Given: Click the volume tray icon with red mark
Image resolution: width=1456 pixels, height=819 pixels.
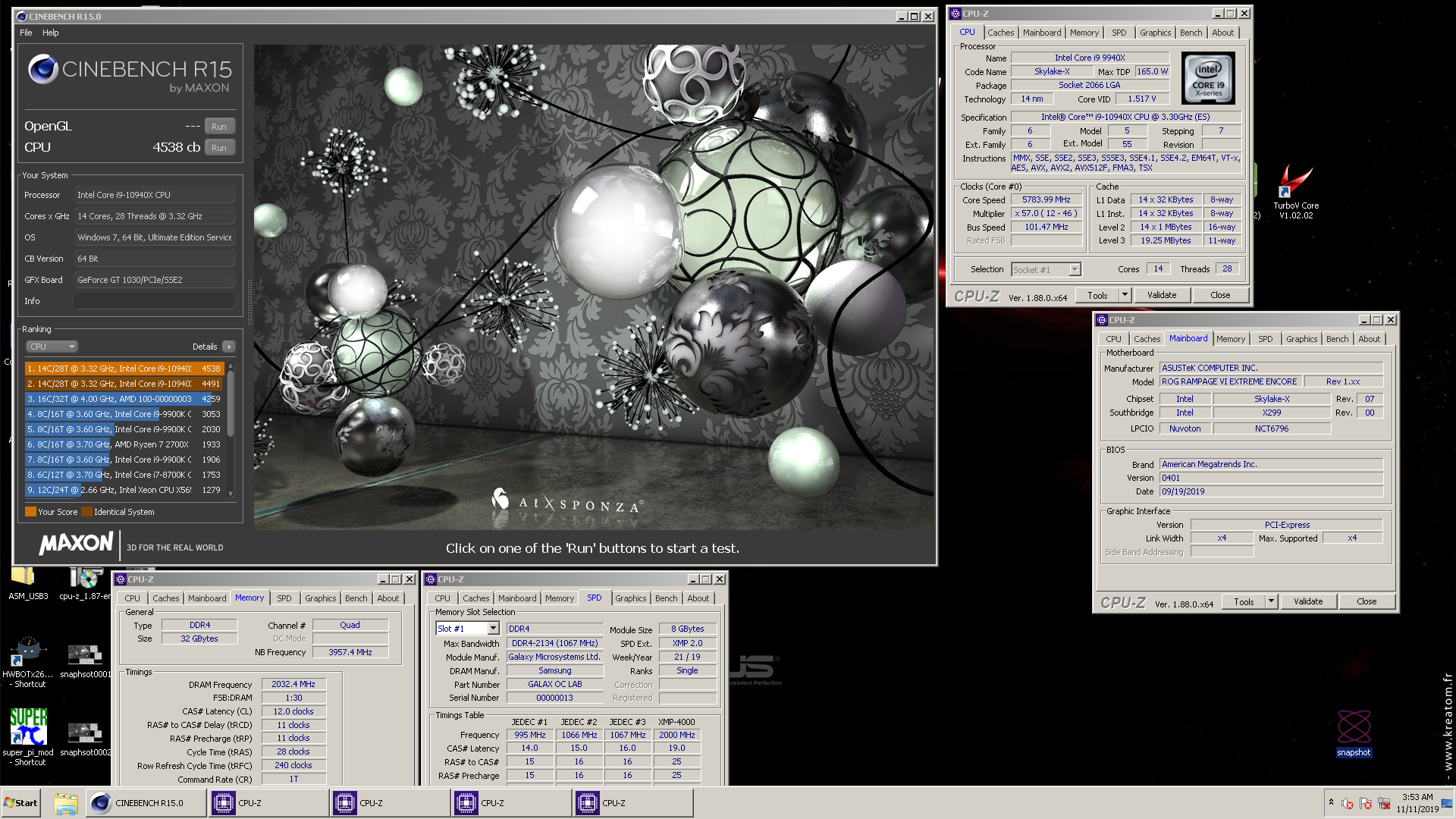Looking at the screenshot, I should (1348, 803).
